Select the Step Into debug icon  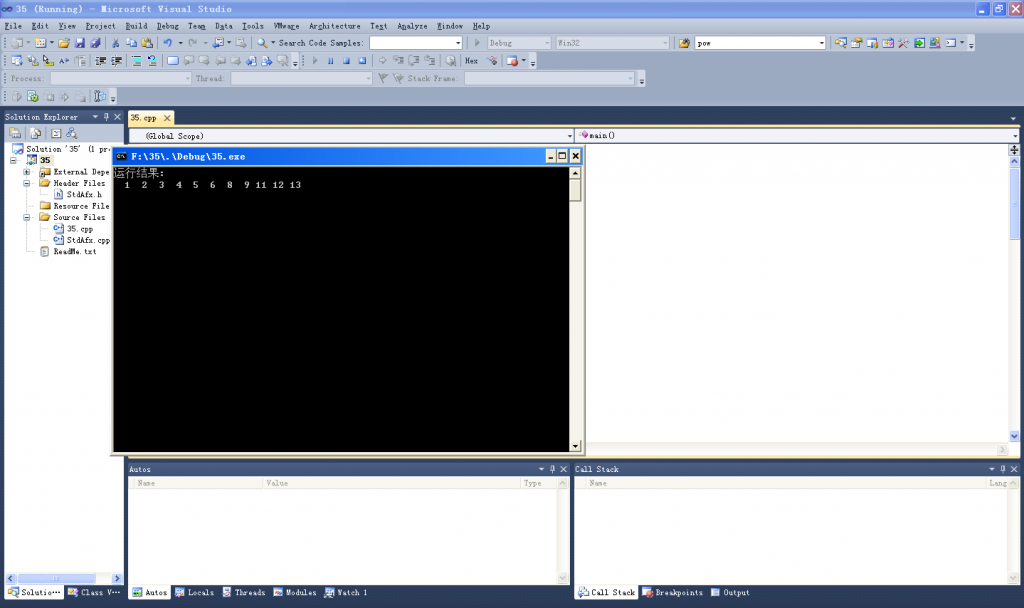[x=400, y=60]
